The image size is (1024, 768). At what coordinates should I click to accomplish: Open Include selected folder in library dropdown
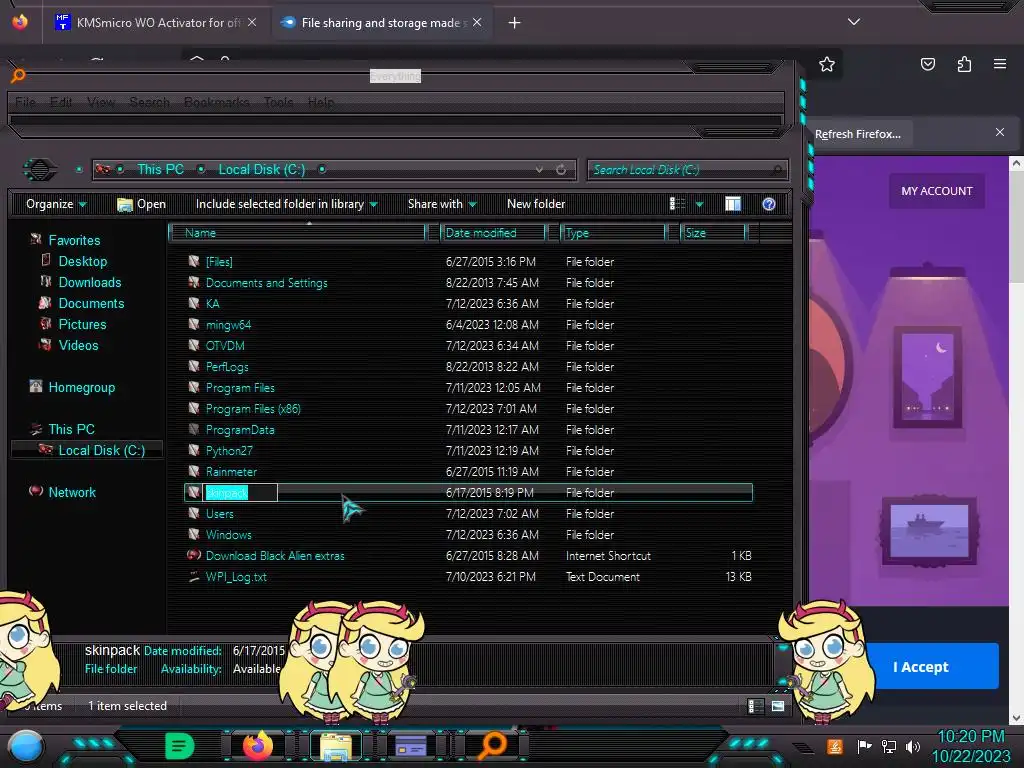pos(287,204)
